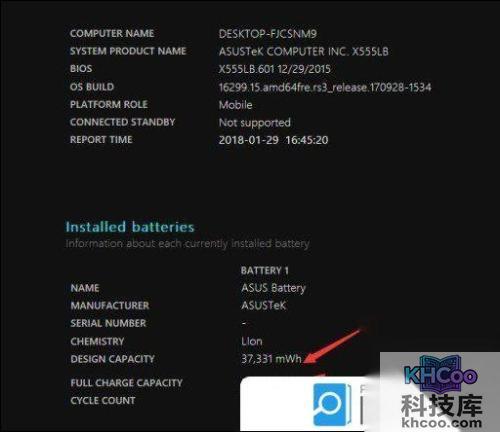The height and width of the screenshot is (432, 500).
Task: Click the MANUFACTURER value ASUSTeK
Action: pyautogui.click(x=264, y=305)
